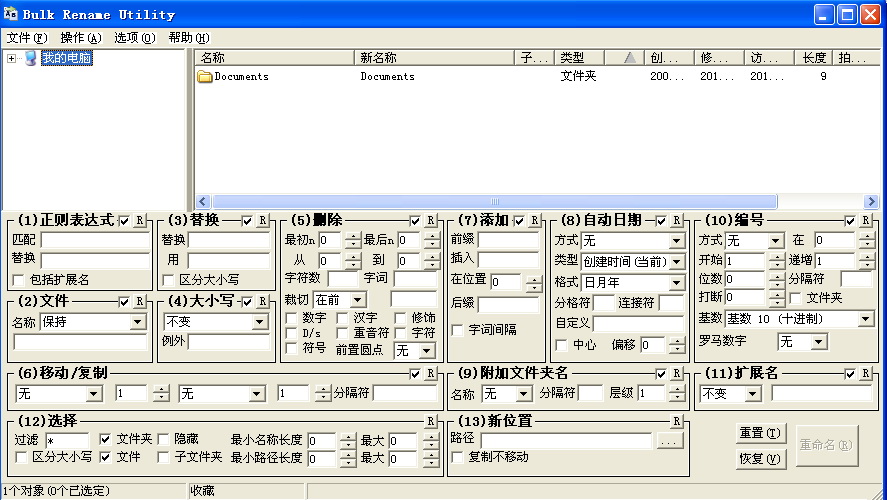This screenshot has height=500, width=887.
Task: Enable 字词间隔 in add section
Action: point(458,330)
